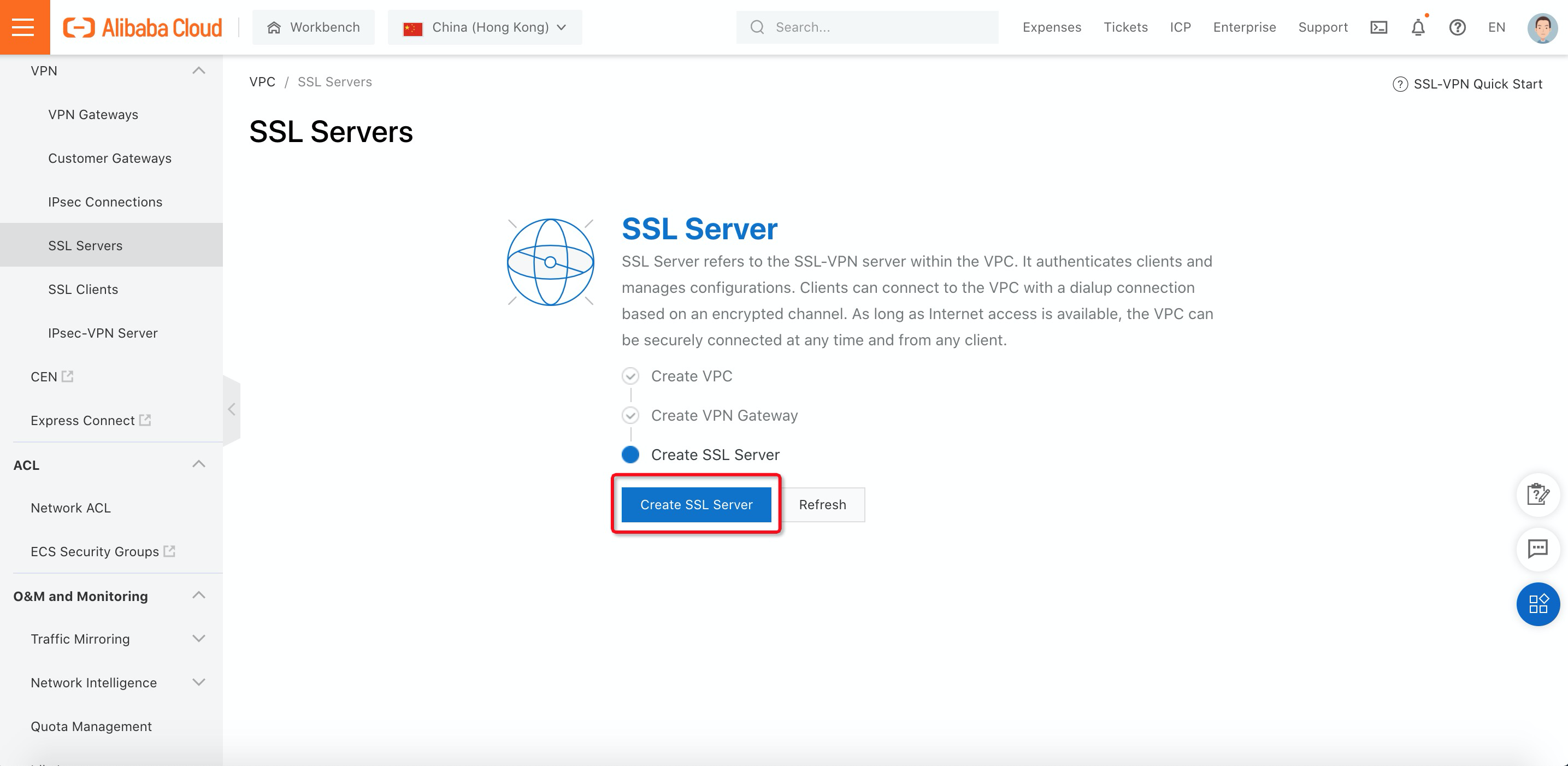Viewport: 1568px width, 766px height.
Task: Click the Alibaba Cloud logo
Action: 143,27
